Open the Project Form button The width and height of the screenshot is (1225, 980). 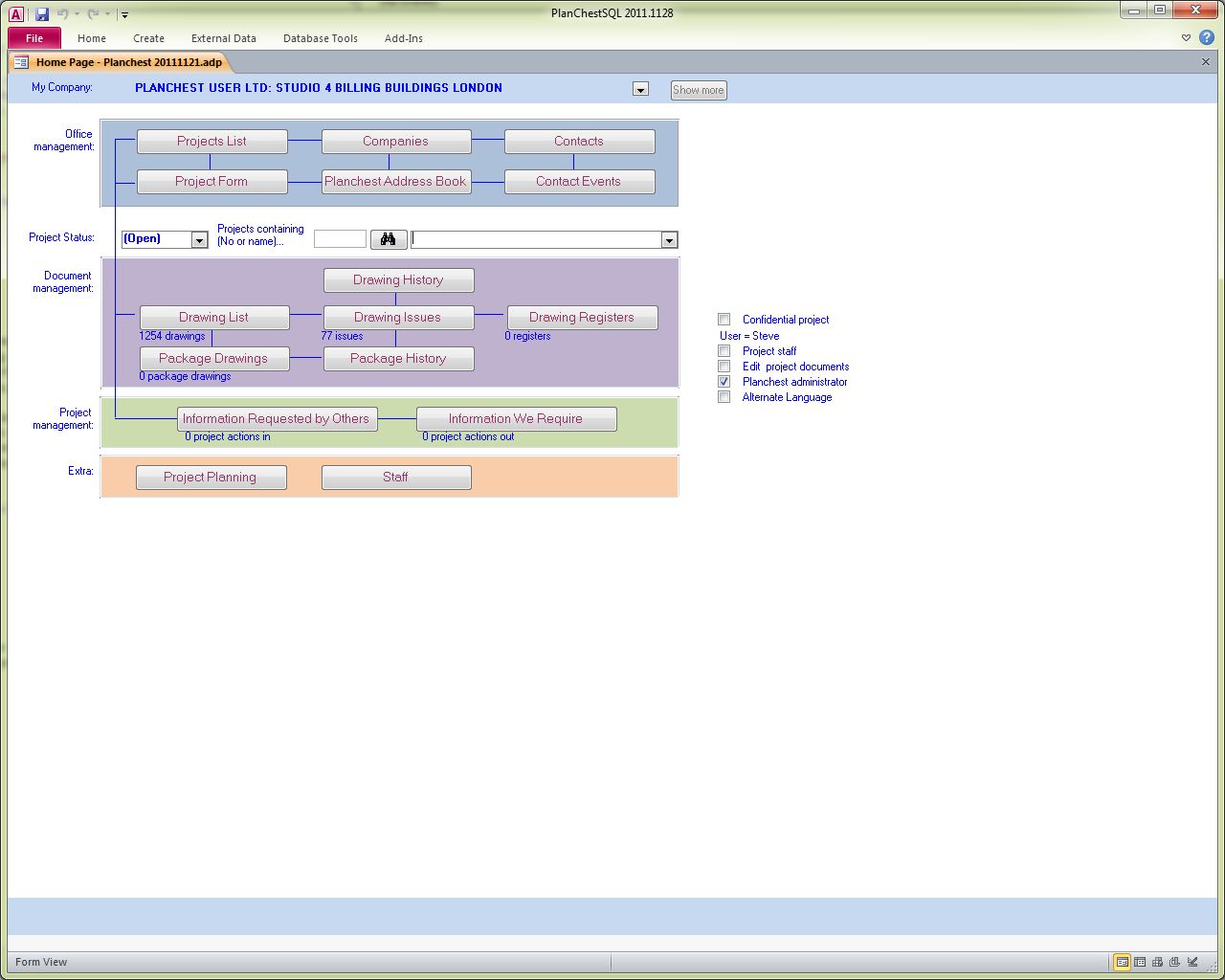(x=212, y=182)
